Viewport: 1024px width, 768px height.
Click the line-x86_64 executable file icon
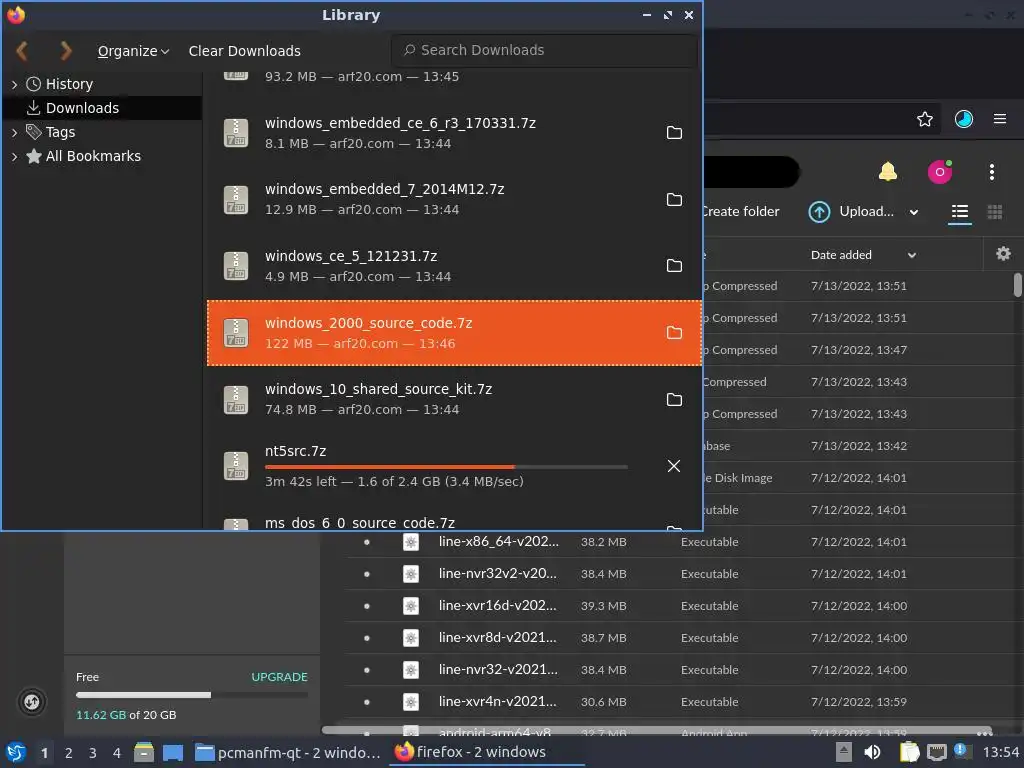point(411,542)
